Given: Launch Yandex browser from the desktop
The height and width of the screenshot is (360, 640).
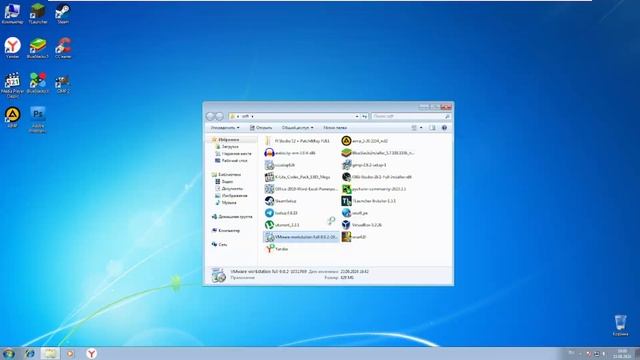Looking at the screenshot, I should tap(12, 48).
